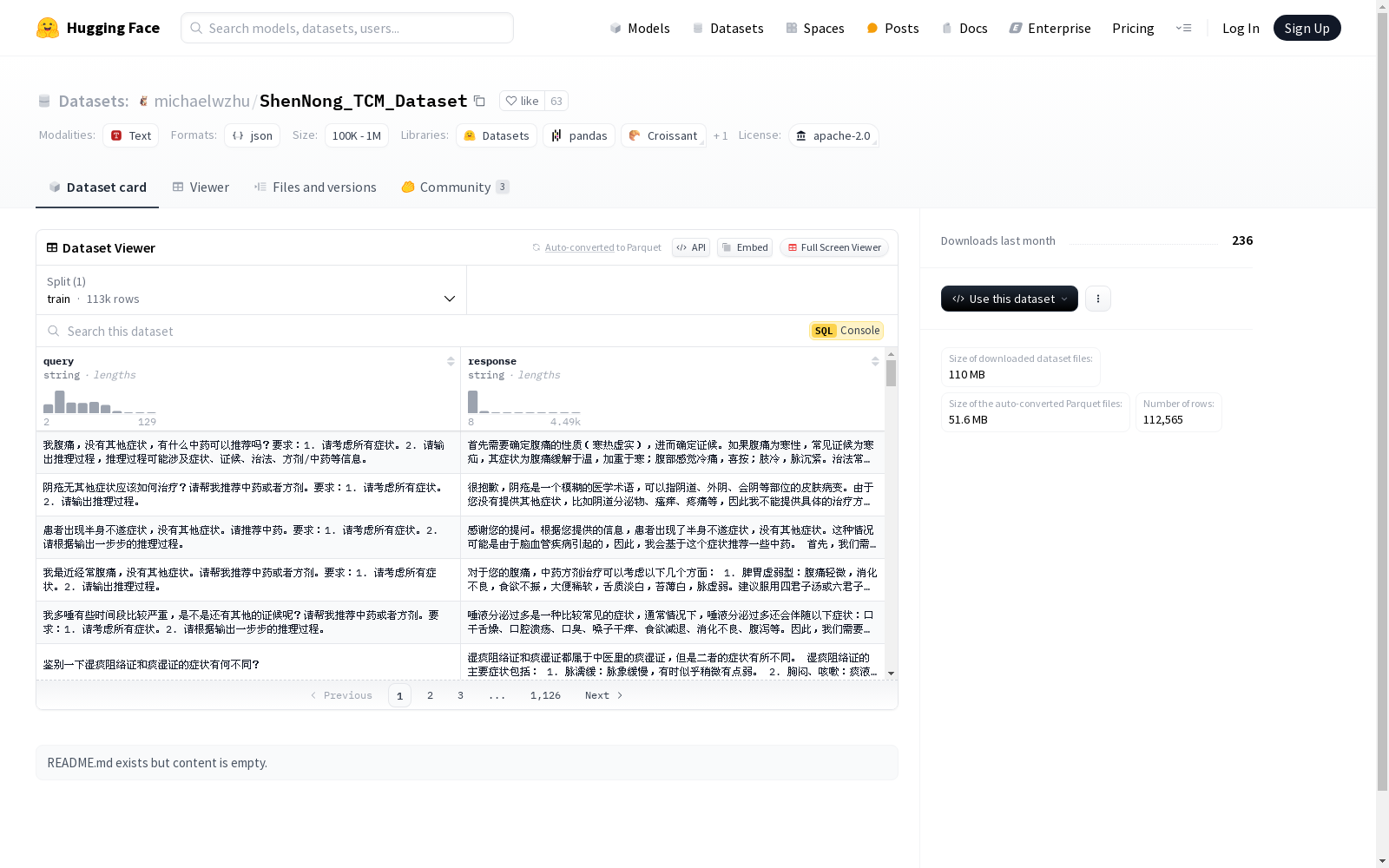This screenshot has width=1389, height=868.
Task: Click the Log In link
Action: (x=1241, y=28)
